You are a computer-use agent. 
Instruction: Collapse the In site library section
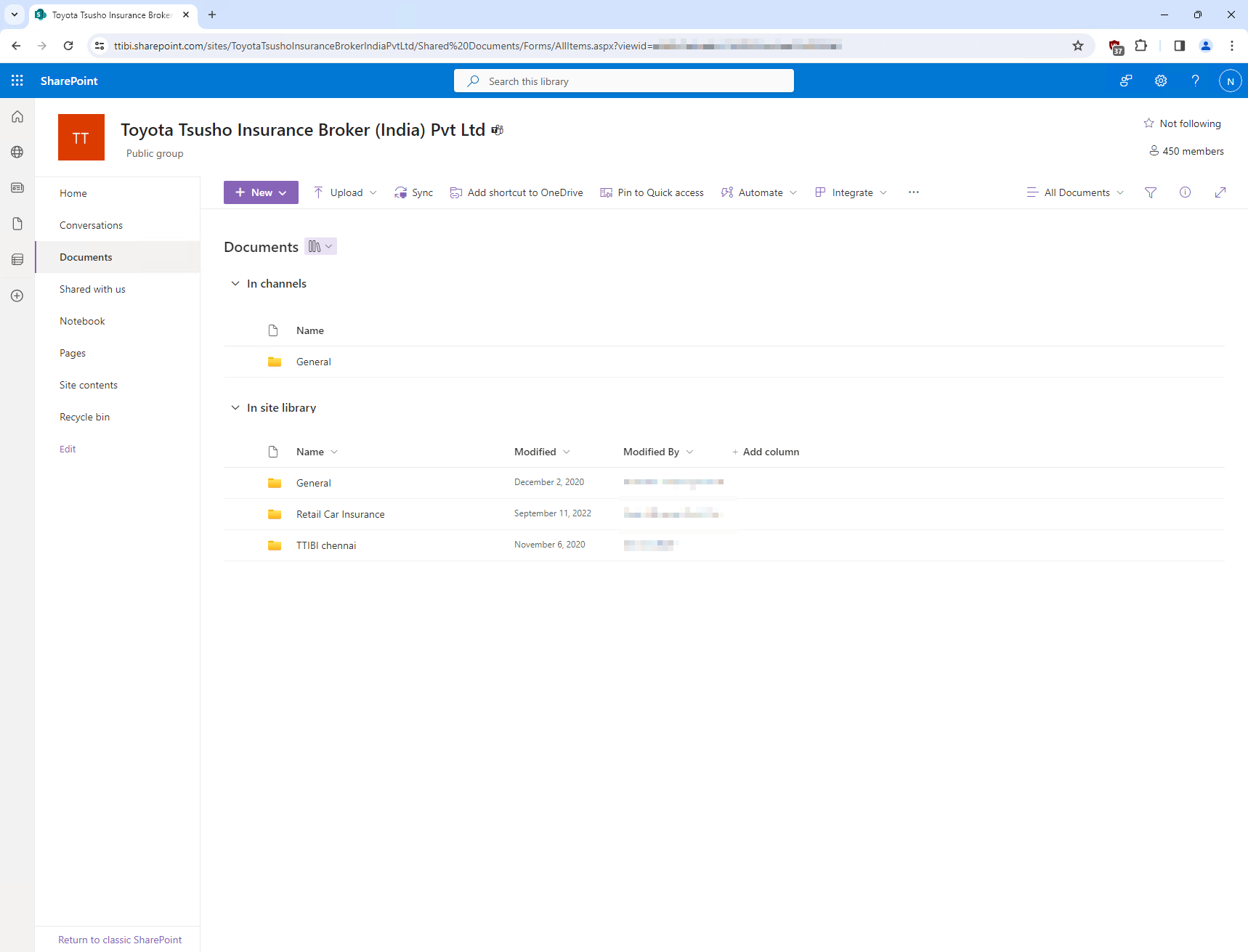coord(235,407)
